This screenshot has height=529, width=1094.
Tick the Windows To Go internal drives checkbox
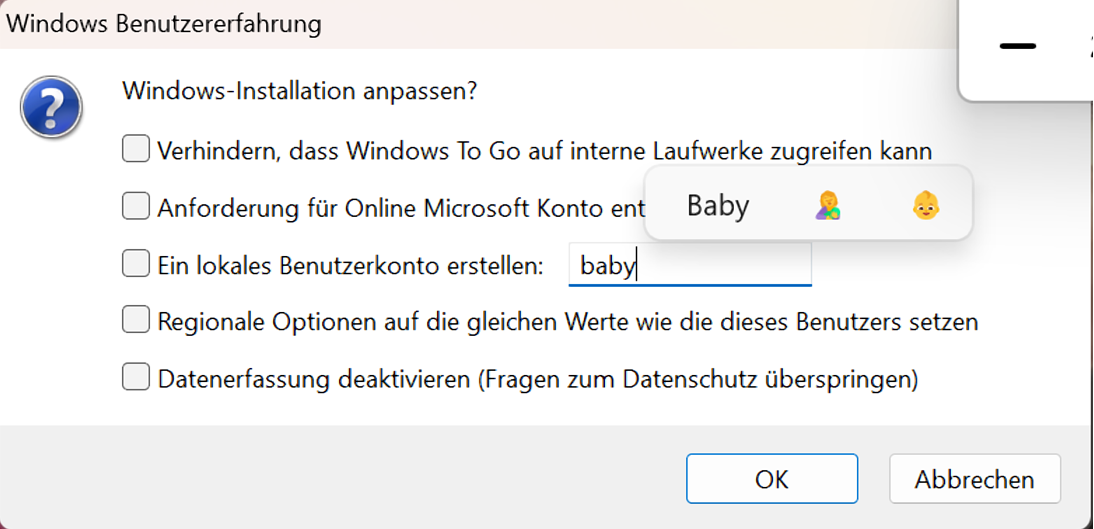[135, 150]
